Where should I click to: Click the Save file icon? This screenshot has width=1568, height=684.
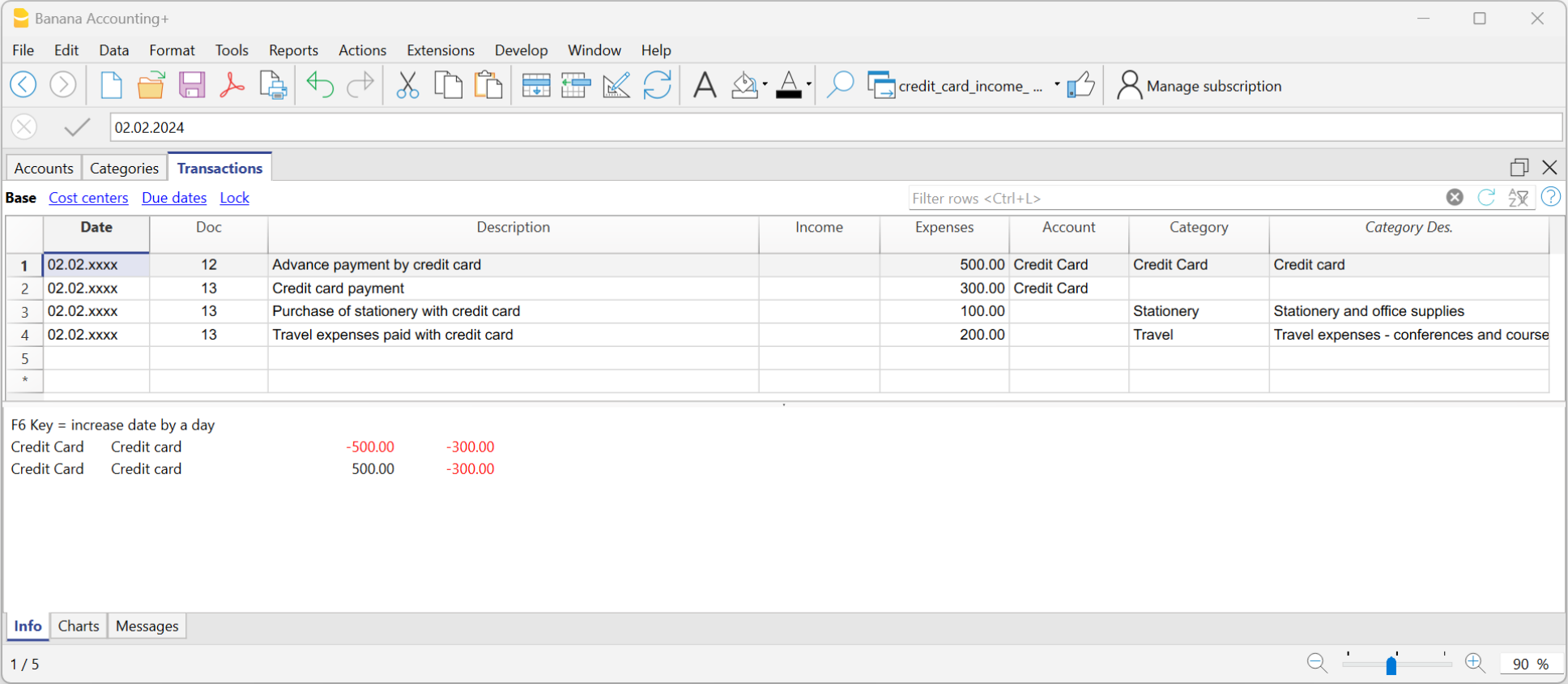(192, 85)
